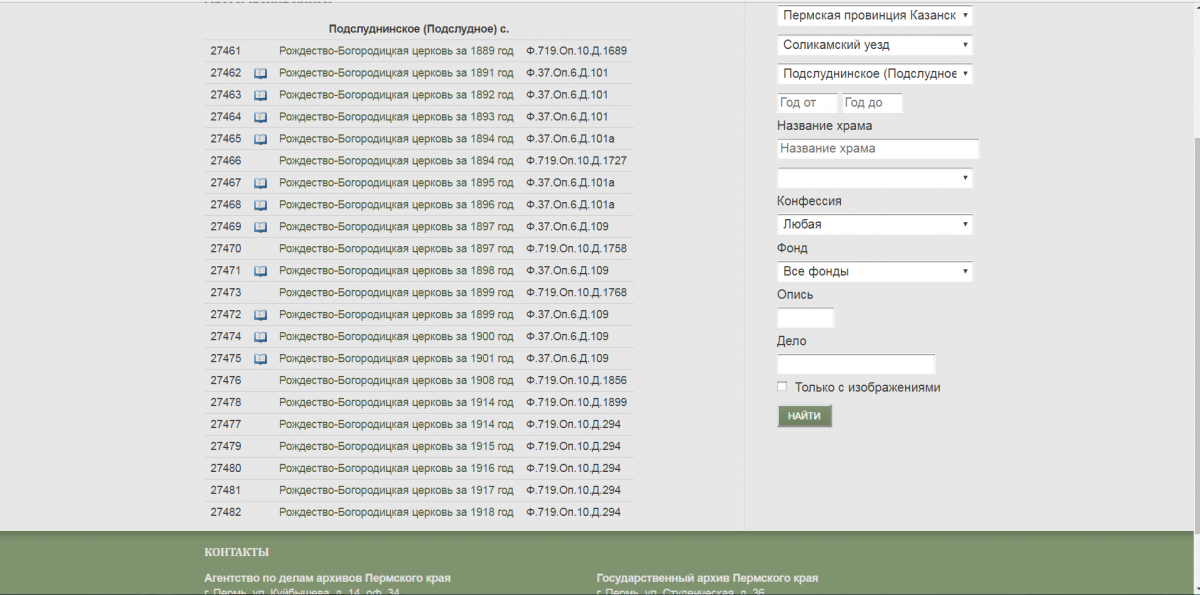Focus the 'Название храма' text field
The height and width of the screenshot is (595, 1200).
(x=877, y=149)
